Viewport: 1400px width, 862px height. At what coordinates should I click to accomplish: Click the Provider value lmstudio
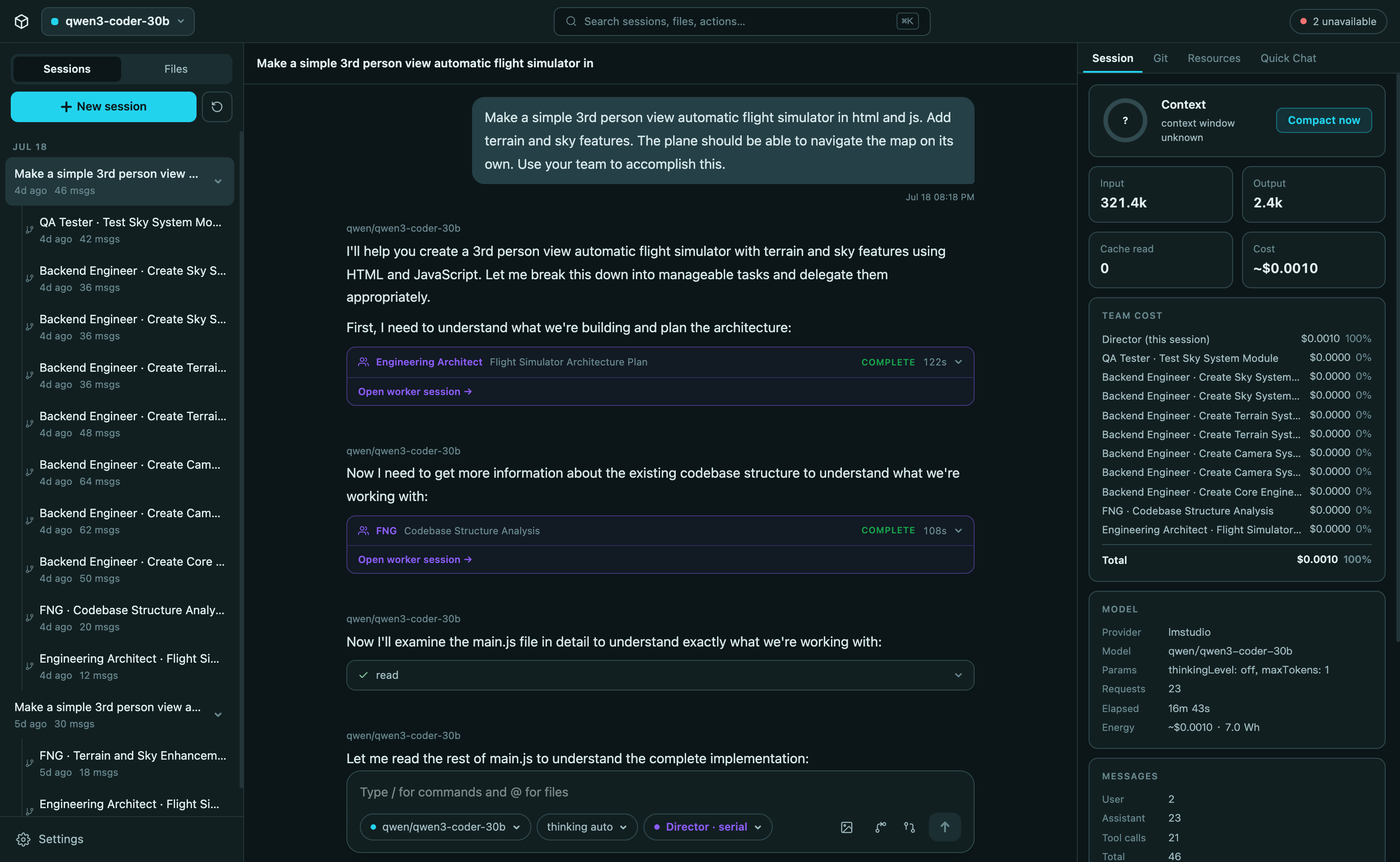click(x=1189, y=632)
